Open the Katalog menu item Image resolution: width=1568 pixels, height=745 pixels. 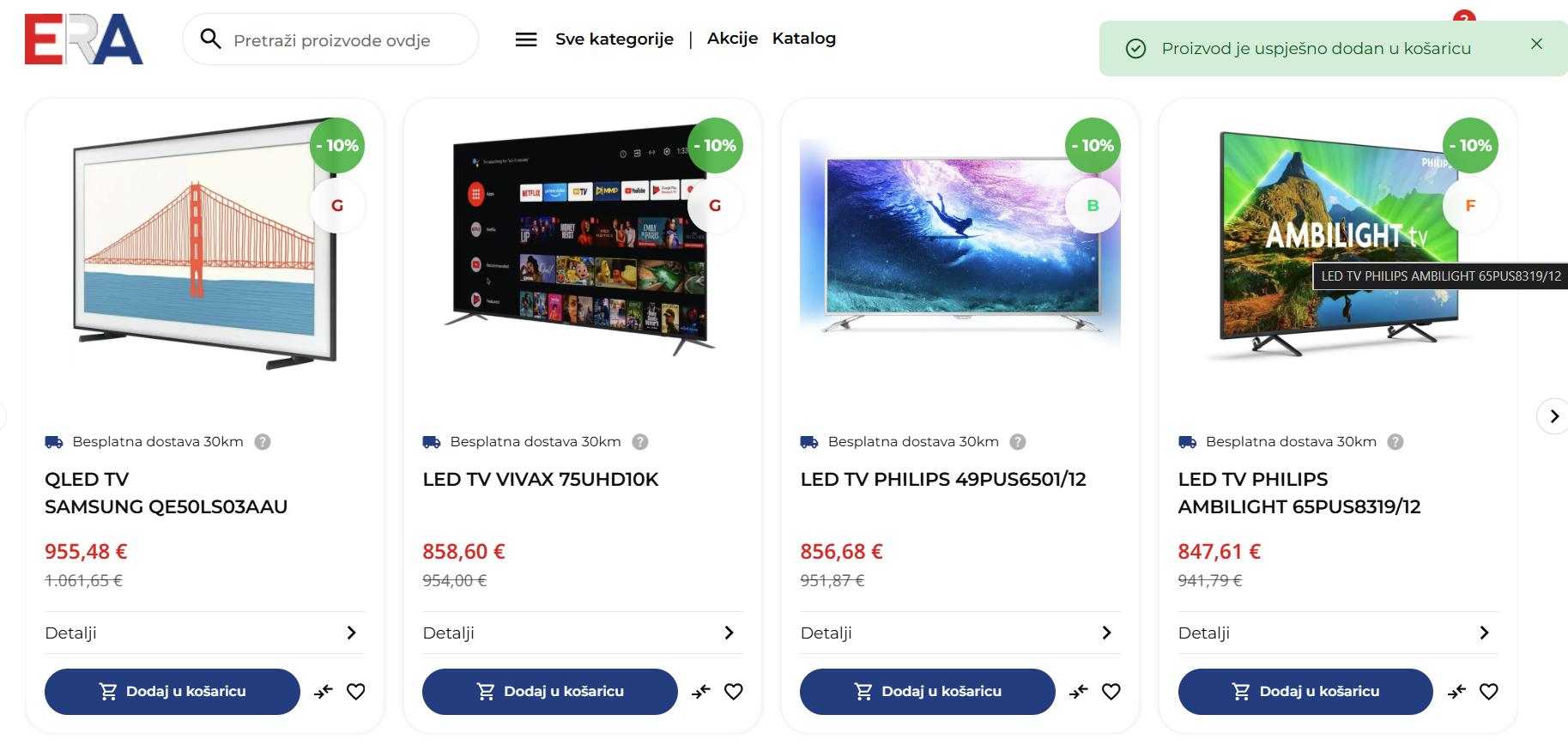click(804, 39)
